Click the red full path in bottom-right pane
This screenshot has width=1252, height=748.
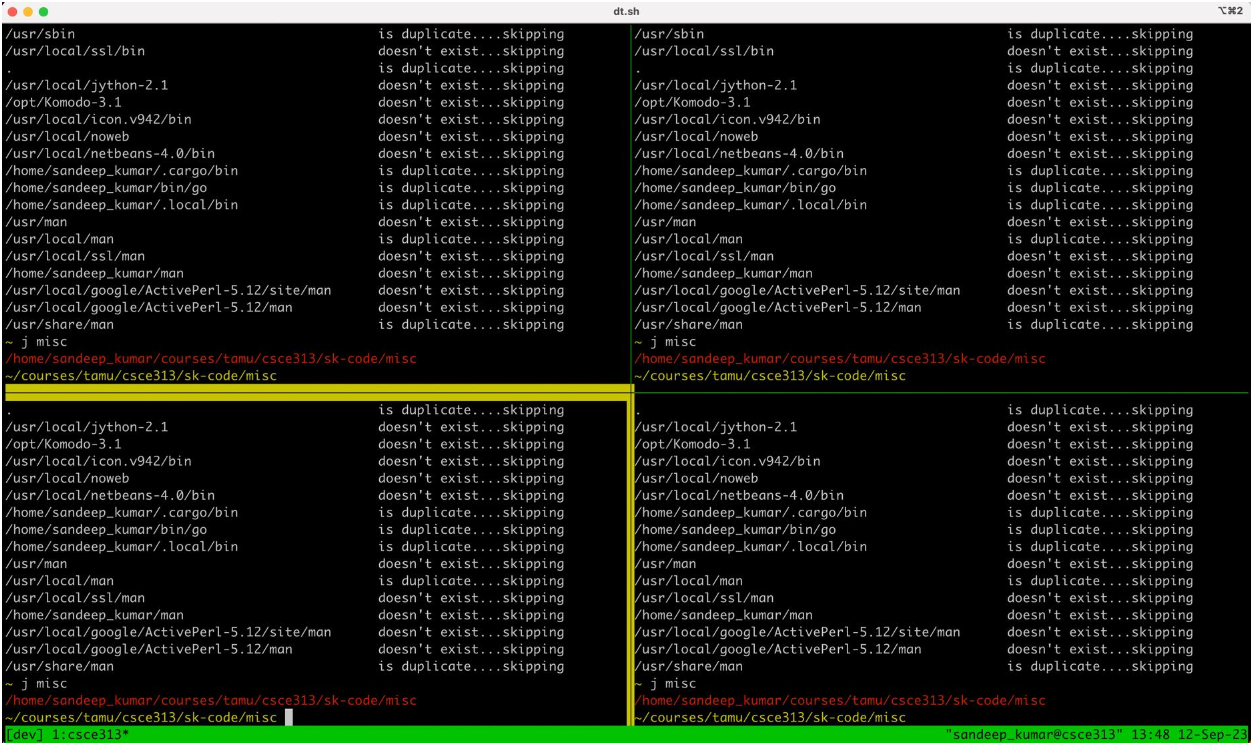click(840, 701)
